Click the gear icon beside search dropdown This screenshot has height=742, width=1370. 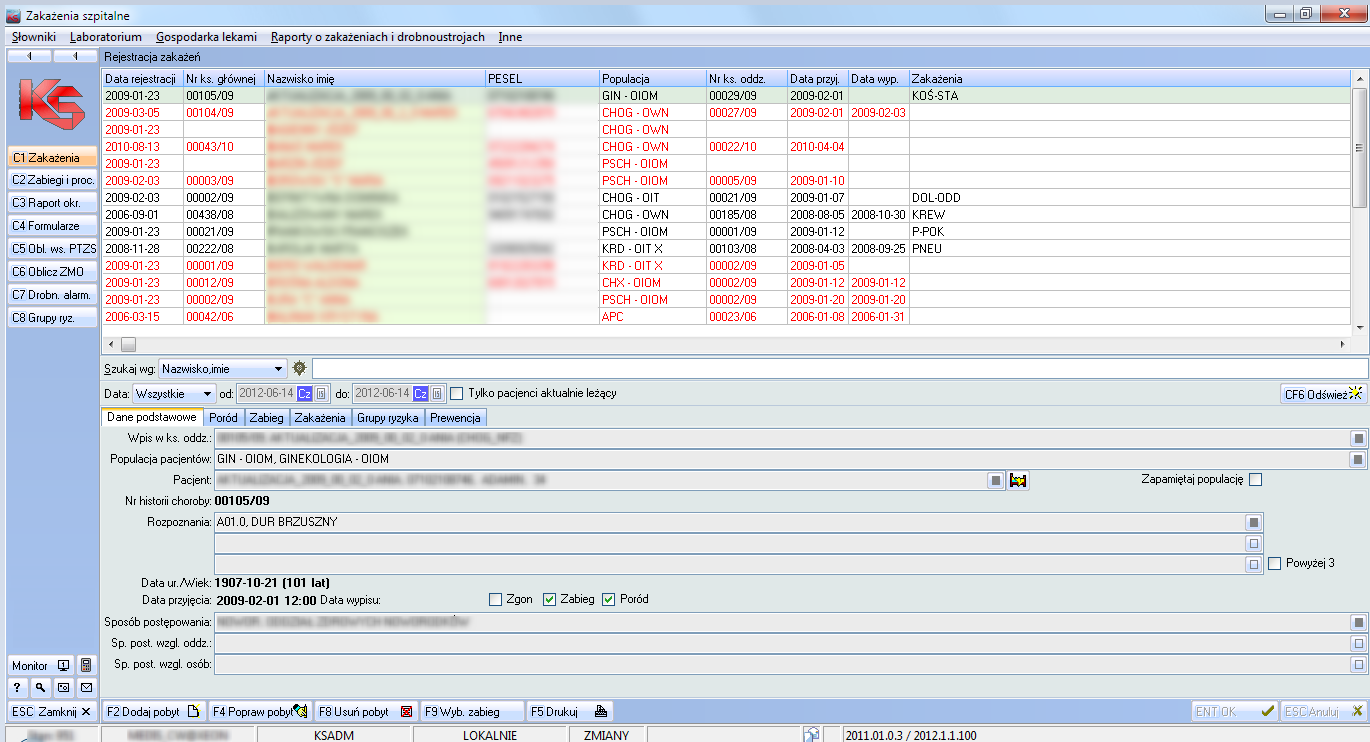(299, 368)
